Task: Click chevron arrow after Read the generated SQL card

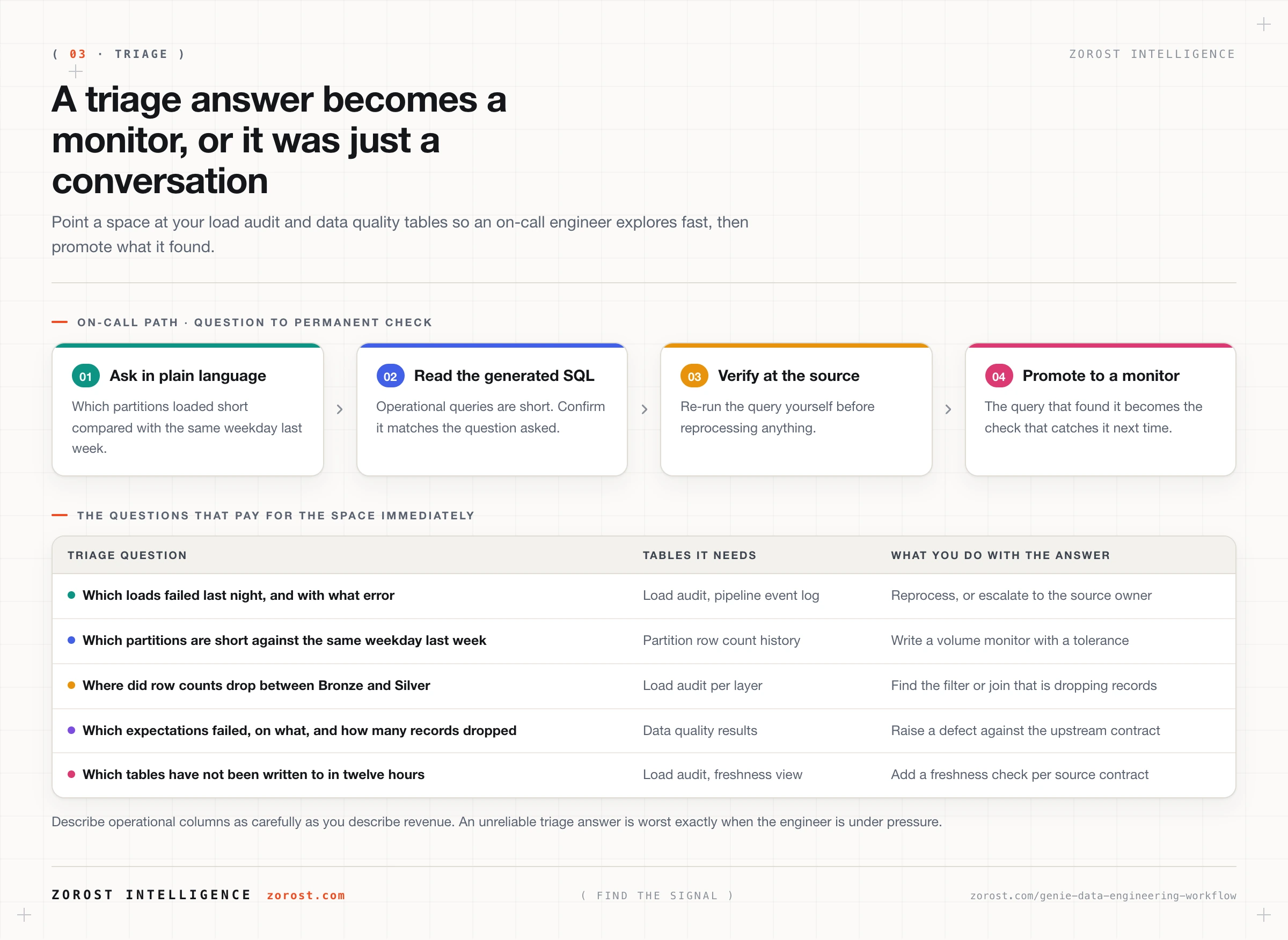Action: click(645, 409)
